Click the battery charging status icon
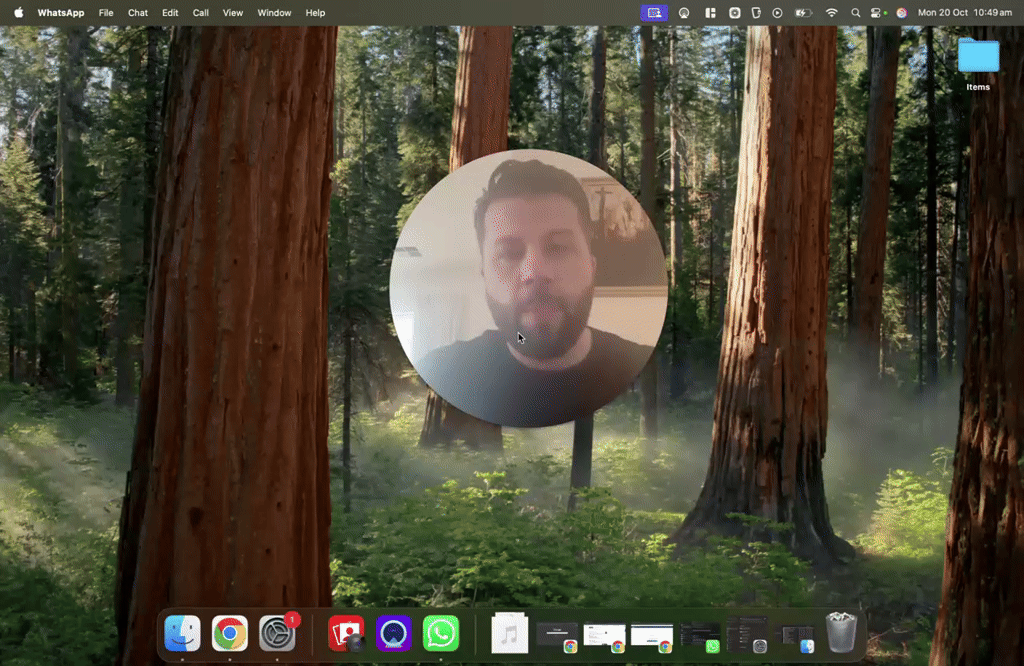 803,12
